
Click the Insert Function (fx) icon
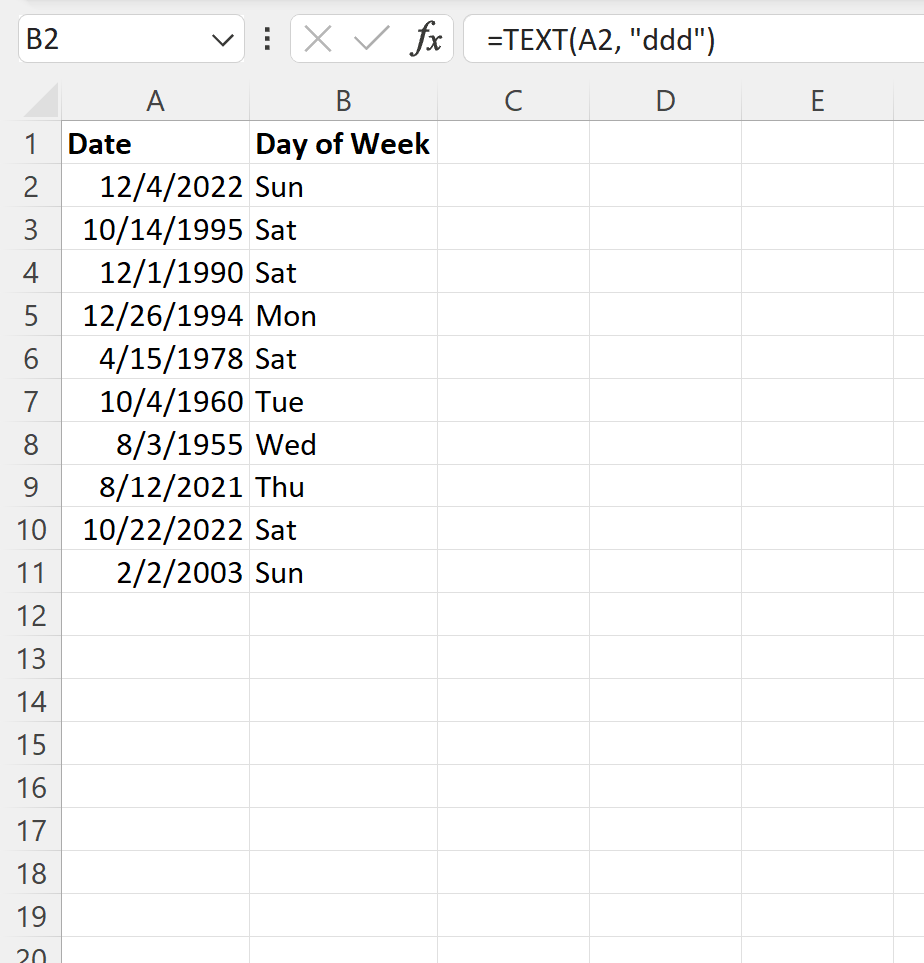click(x=428, y=40)
